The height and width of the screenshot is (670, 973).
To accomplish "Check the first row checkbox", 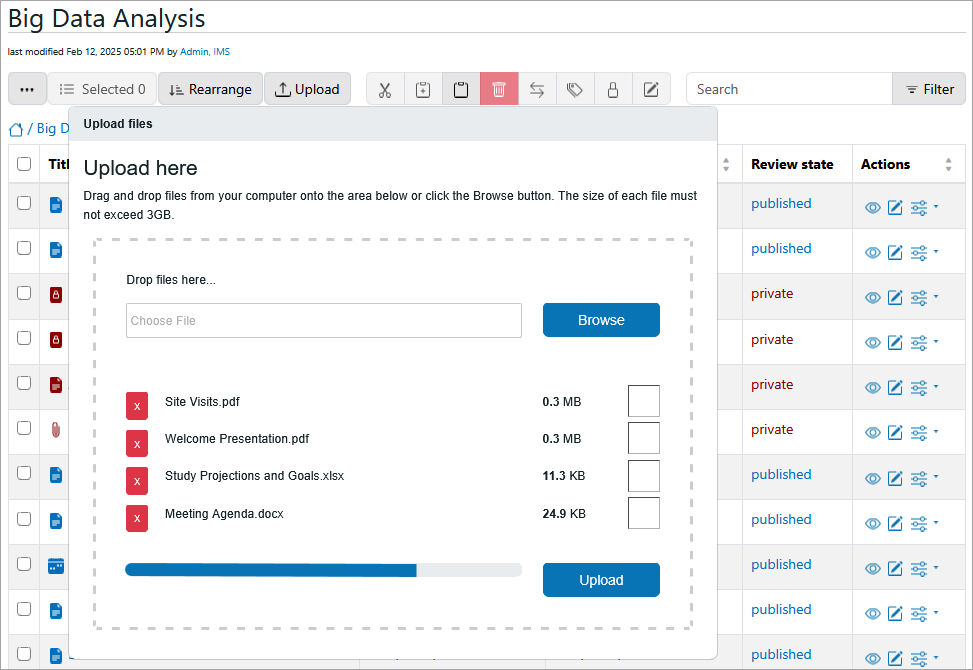I will (24, 203).
